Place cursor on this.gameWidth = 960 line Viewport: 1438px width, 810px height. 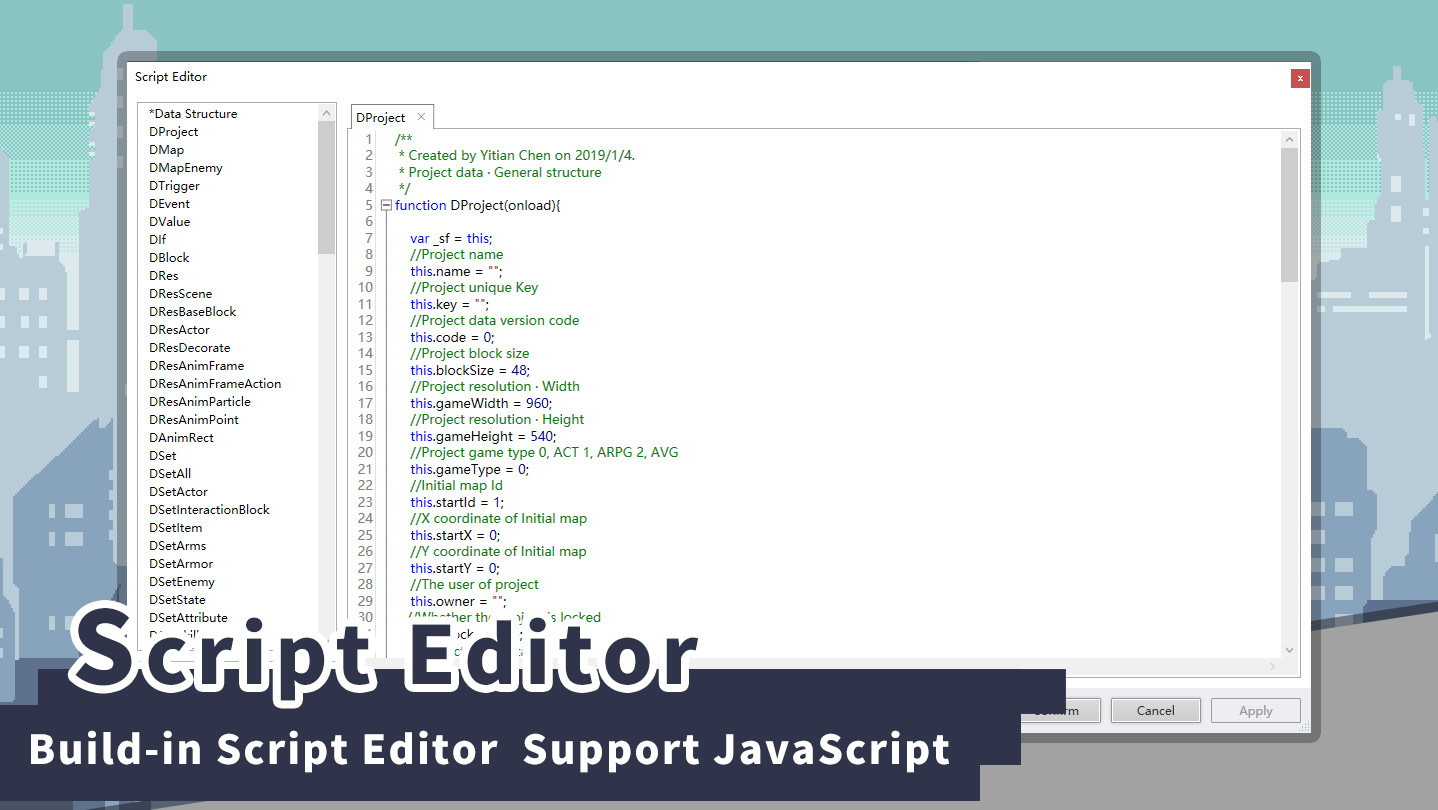click(481, 403)
